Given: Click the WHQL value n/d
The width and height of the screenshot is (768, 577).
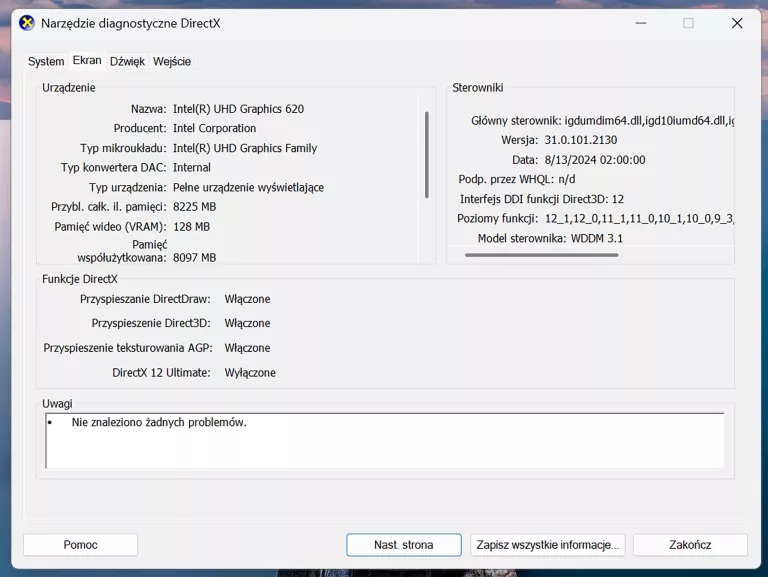Looking at the screenshot, I should (x=567, y=179).
